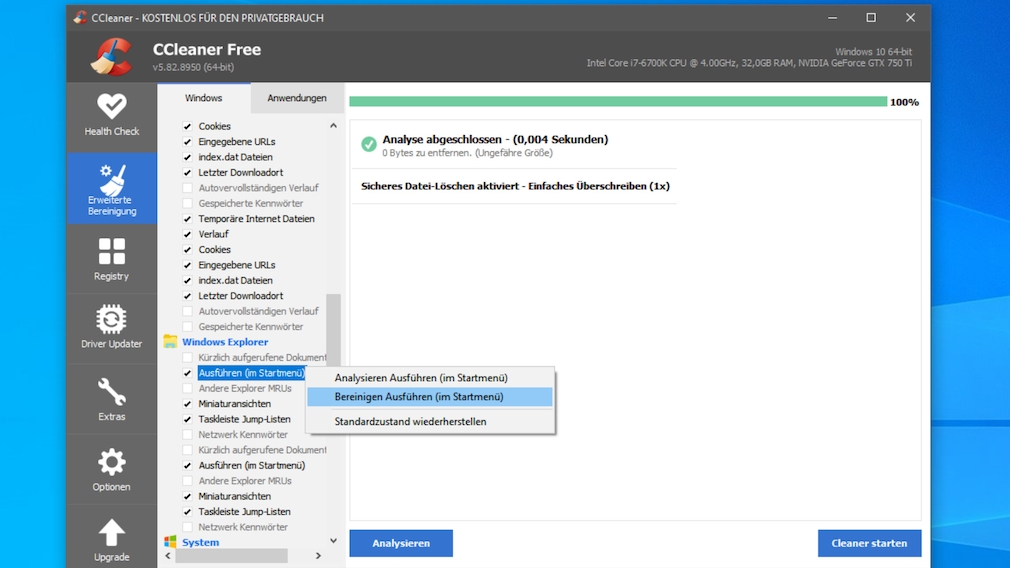The height and width of the screenshot is (568, 1010).
Task: Uncheck the Cookies checkbox directly below Verlauf
Action: point(187,250)
